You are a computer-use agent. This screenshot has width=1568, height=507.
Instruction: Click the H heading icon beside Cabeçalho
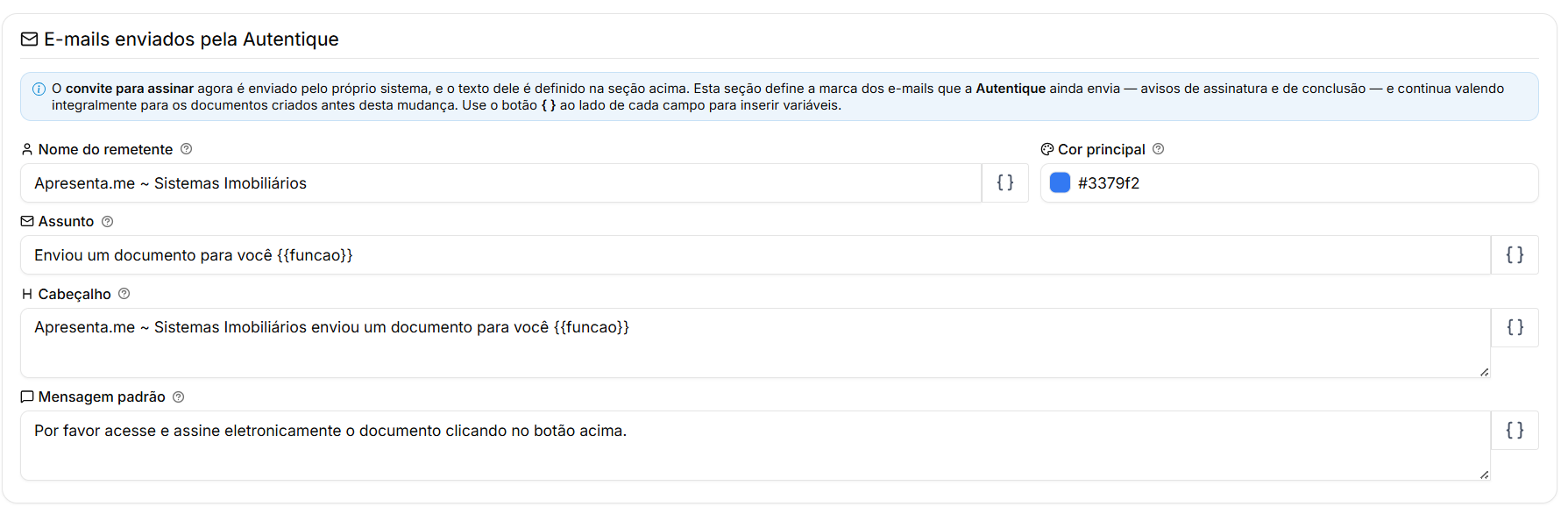27,294
